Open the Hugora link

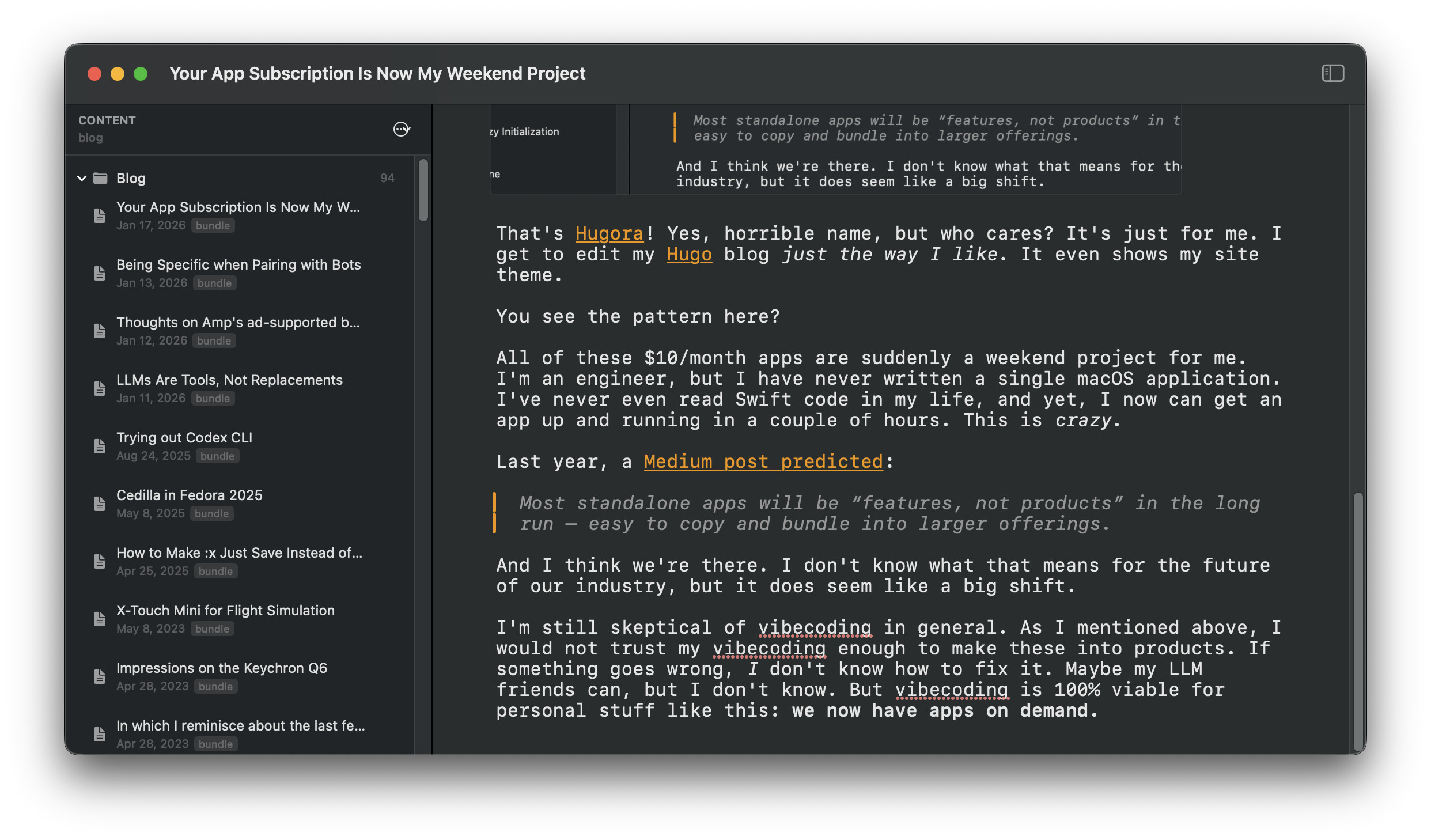(x=608, y=233)
